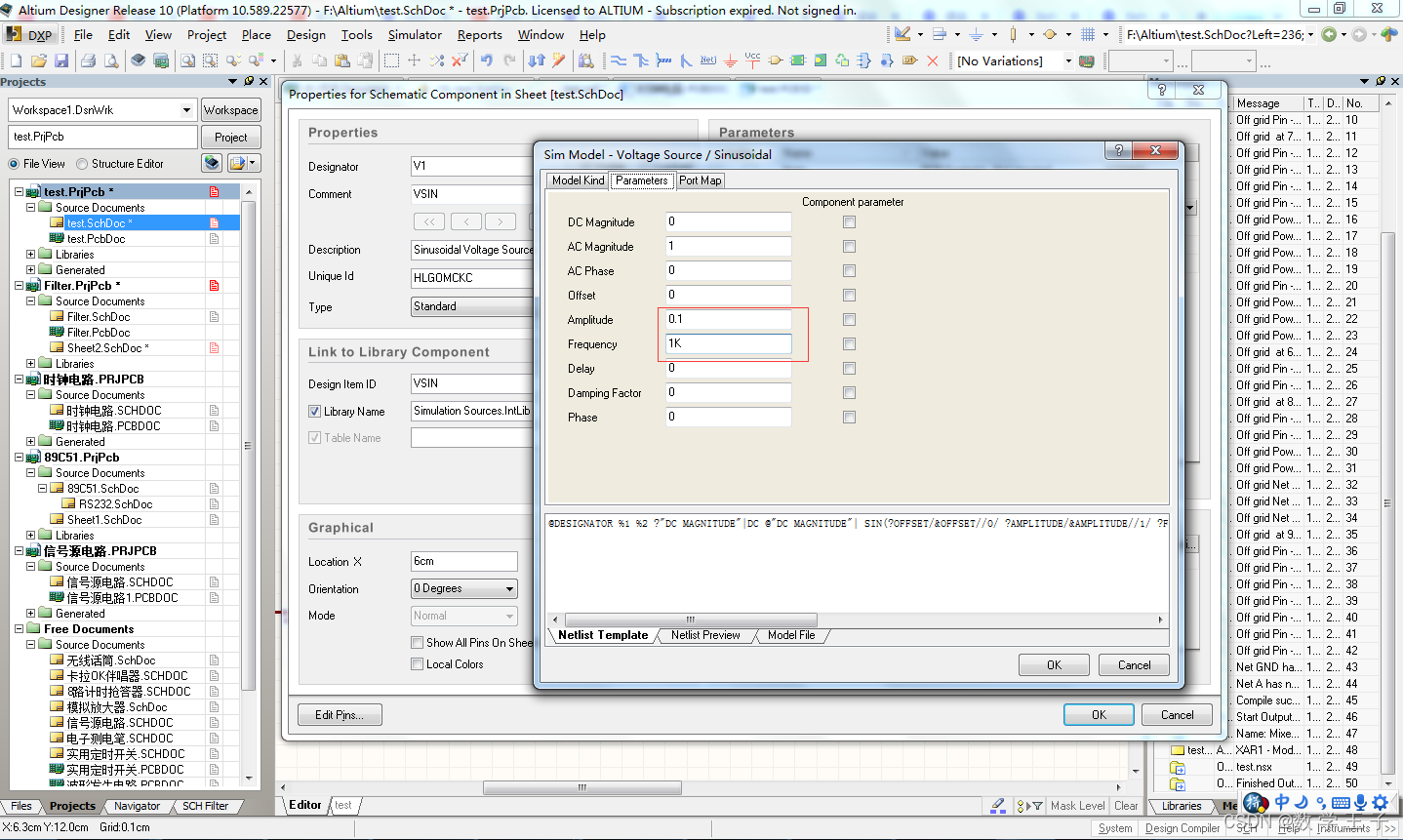
Task: Collapse the test.PrjPcb project node
Action: [x=19, y=192]
